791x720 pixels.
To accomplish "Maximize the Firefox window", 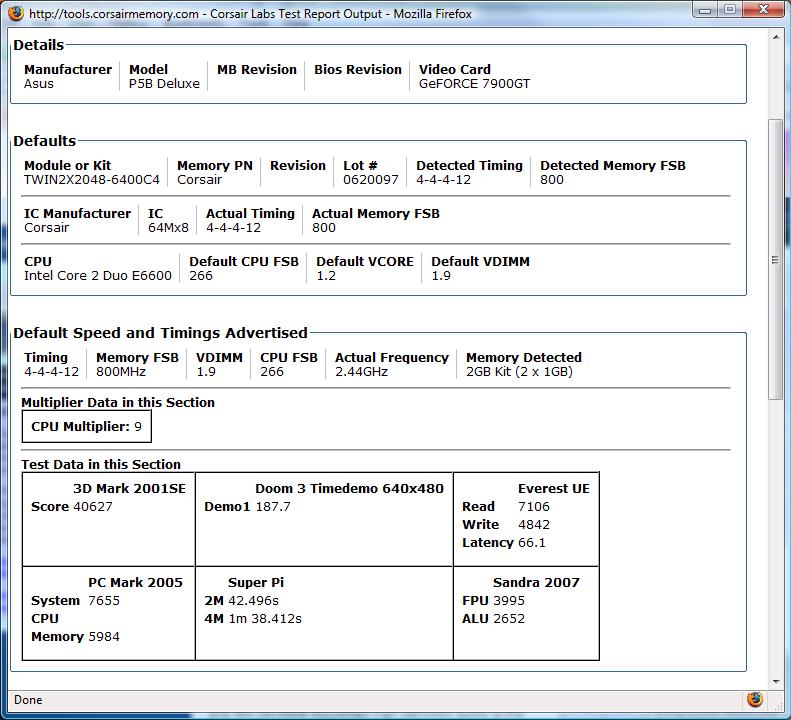I will (729, 10).
